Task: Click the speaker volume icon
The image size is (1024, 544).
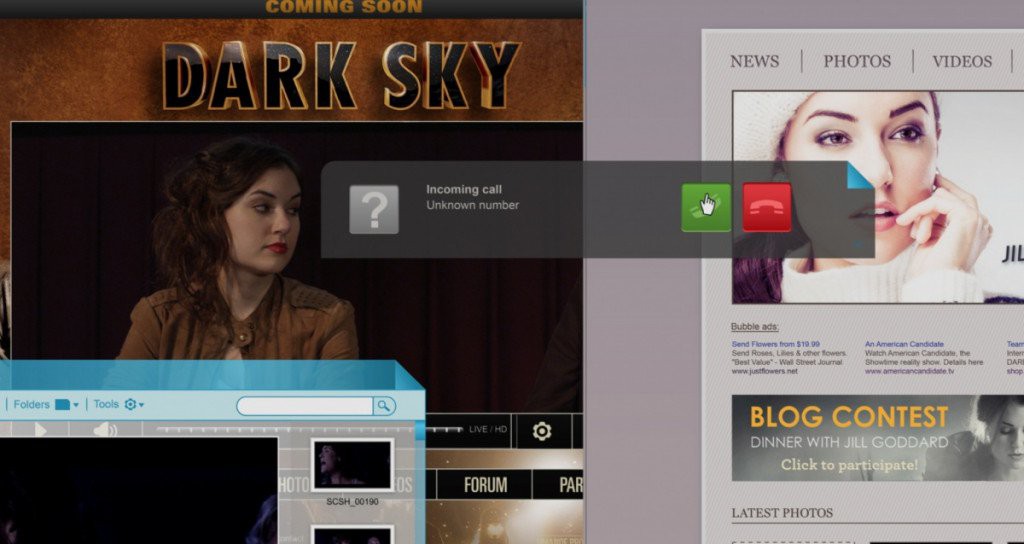Action: coord(105,431)
